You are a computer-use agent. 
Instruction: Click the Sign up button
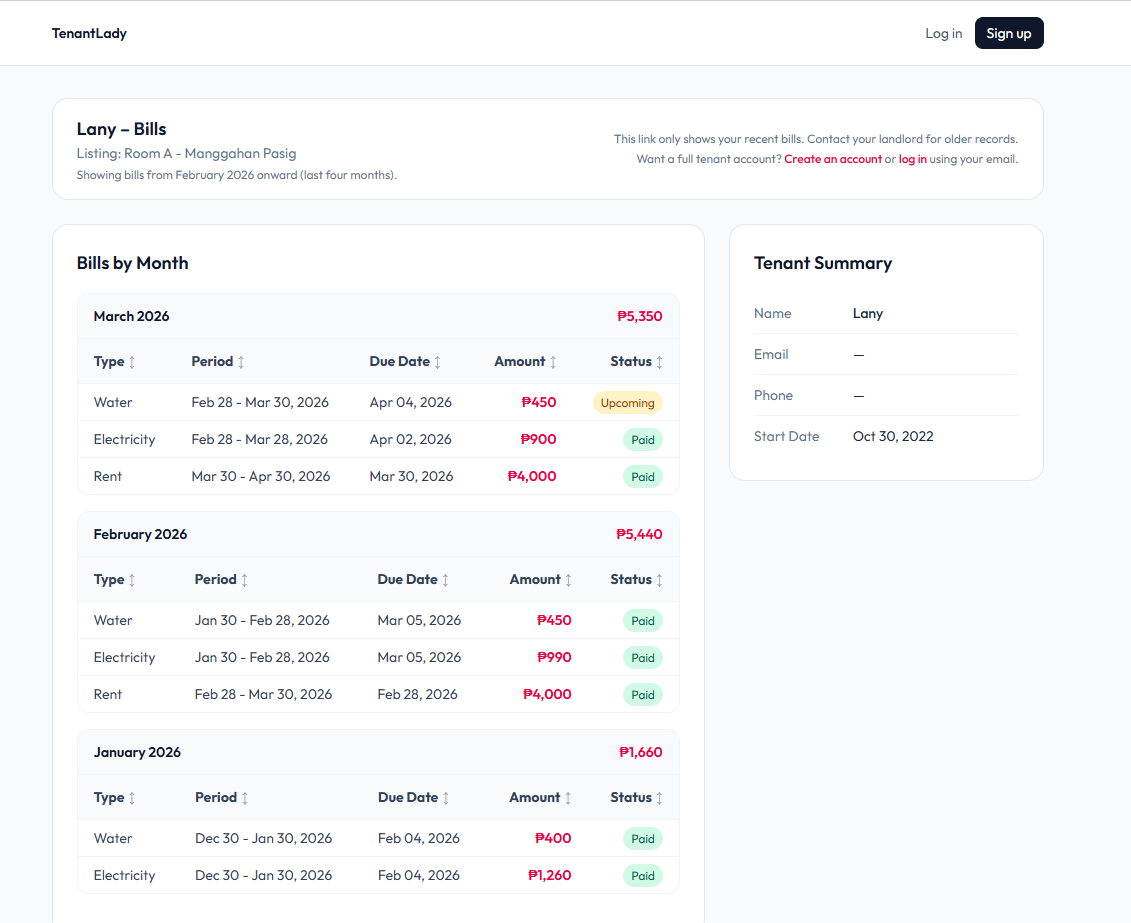point(1008,33)
